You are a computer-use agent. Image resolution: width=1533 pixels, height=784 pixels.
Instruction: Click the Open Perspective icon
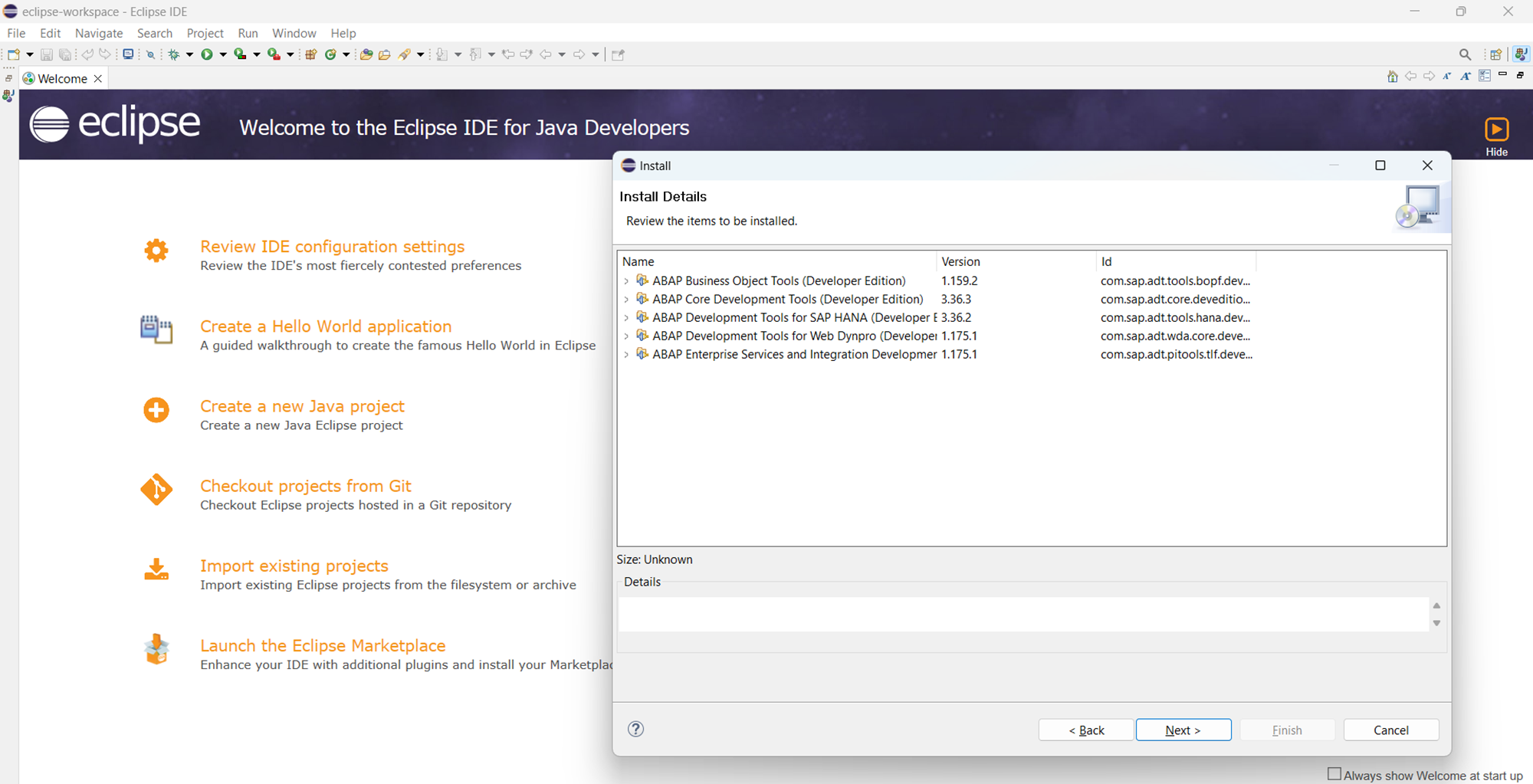[x=1495, y=54]
